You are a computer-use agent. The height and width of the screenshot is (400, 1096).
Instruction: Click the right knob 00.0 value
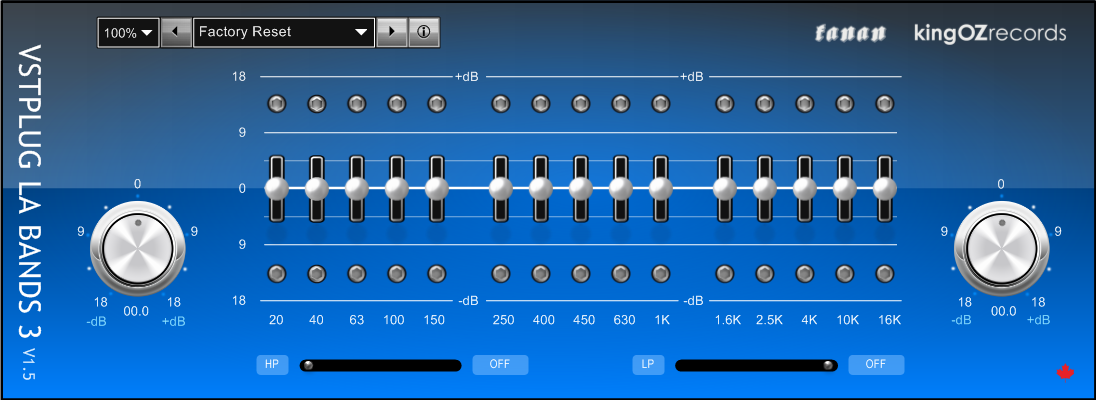(x=1003, y=312)
